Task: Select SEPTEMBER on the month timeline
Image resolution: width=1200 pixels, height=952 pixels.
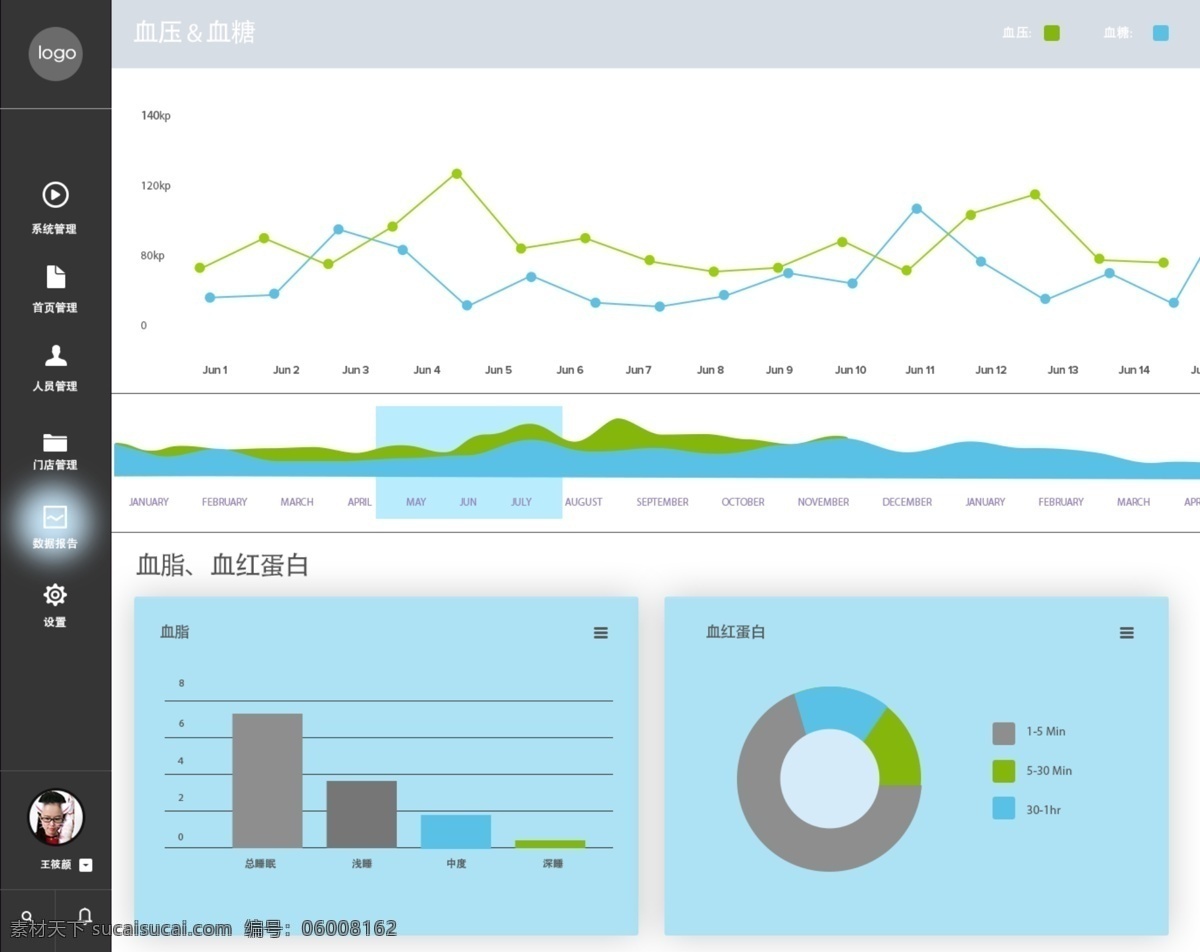Action: click(663, 502)
